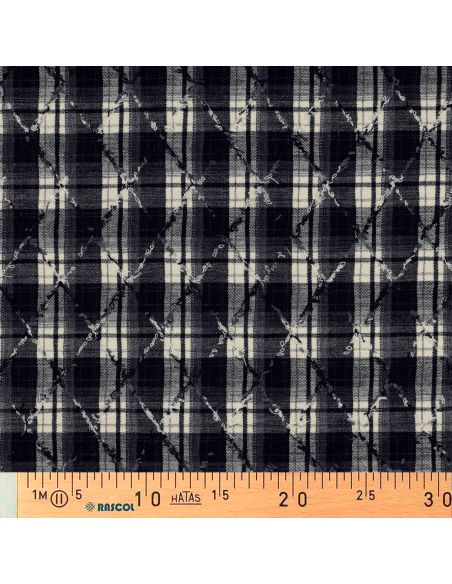Click the number 10 on ruler
The image size is (452, 584).
[148, 499]
